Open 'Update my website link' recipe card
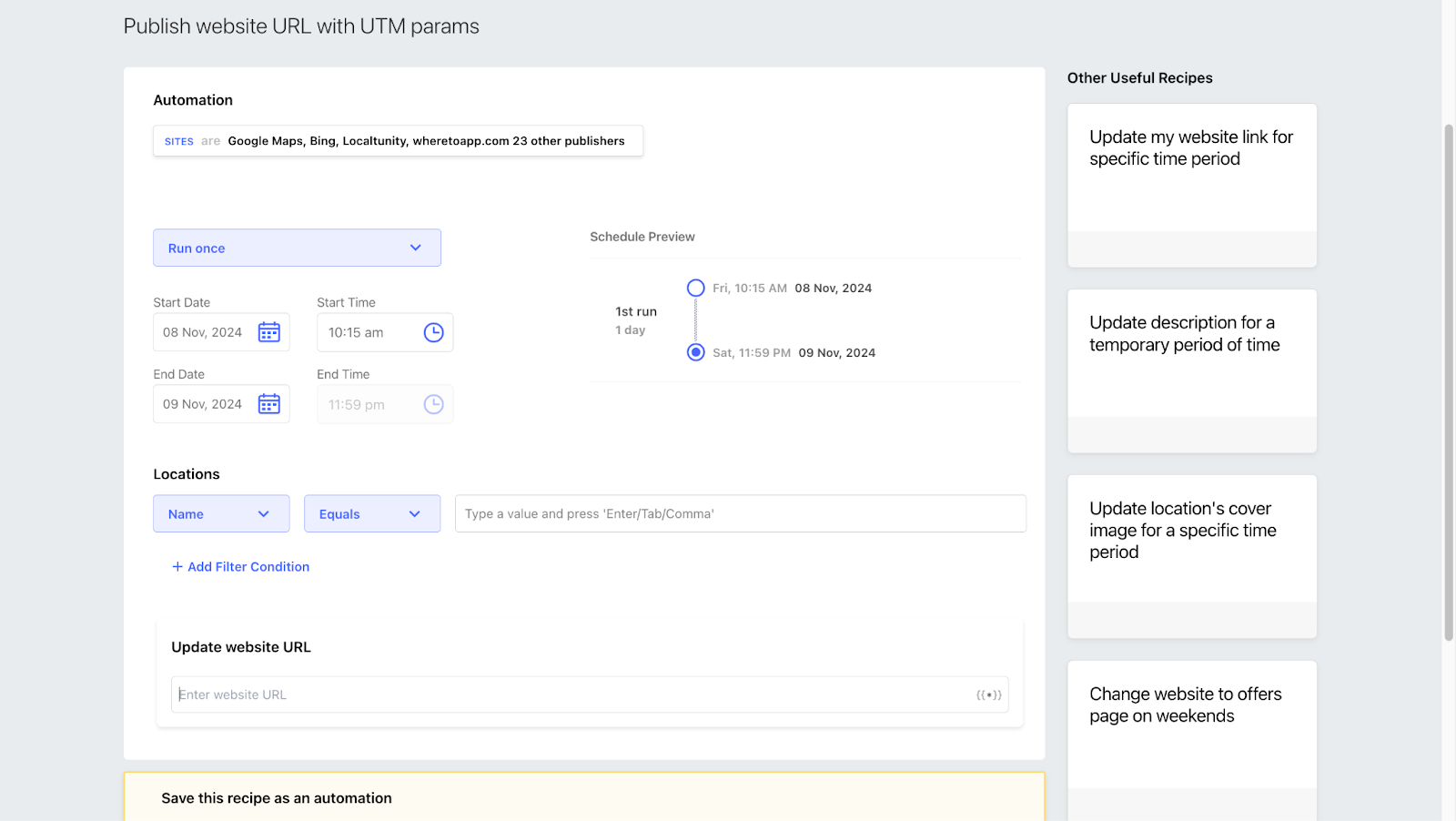This screenshot has width=1456, height=821. (1192, 186)
